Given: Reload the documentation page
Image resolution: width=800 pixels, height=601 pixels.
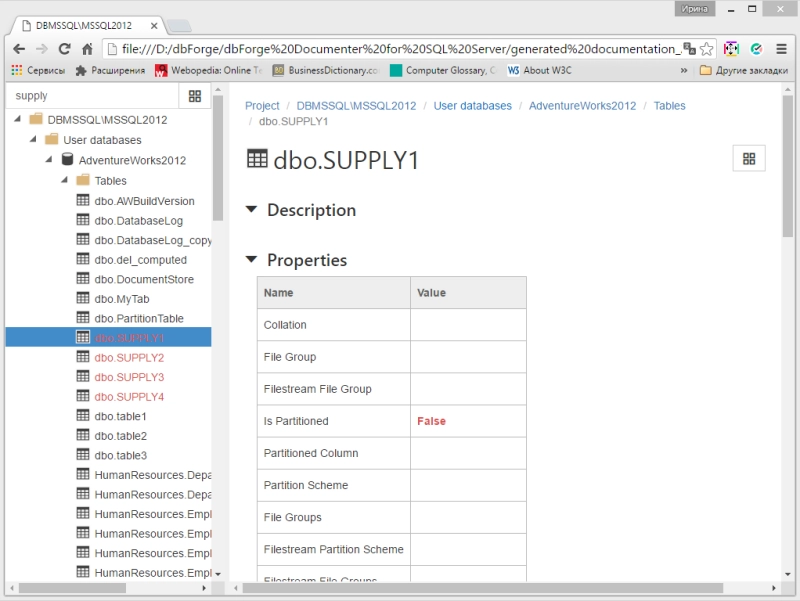Looking at the screenshot, I should [64, 49].
